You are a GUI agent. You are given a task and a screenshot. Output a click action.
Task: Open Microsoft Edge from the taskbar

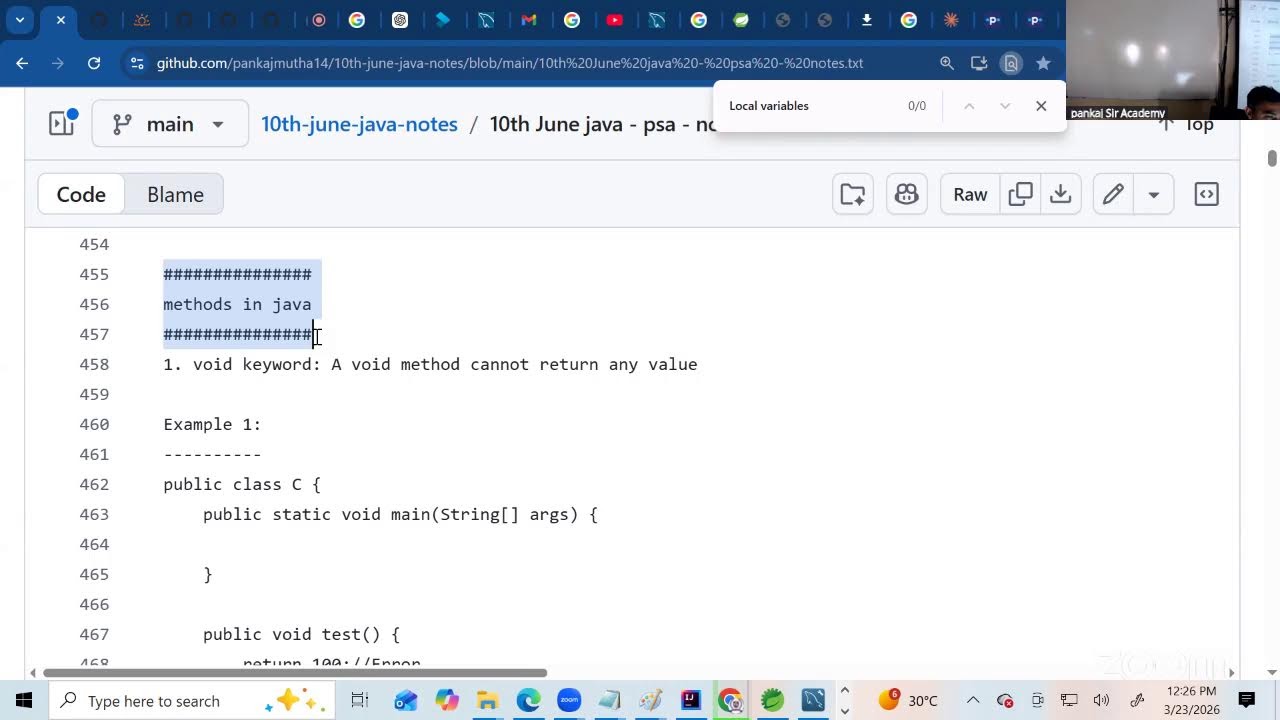528,700
